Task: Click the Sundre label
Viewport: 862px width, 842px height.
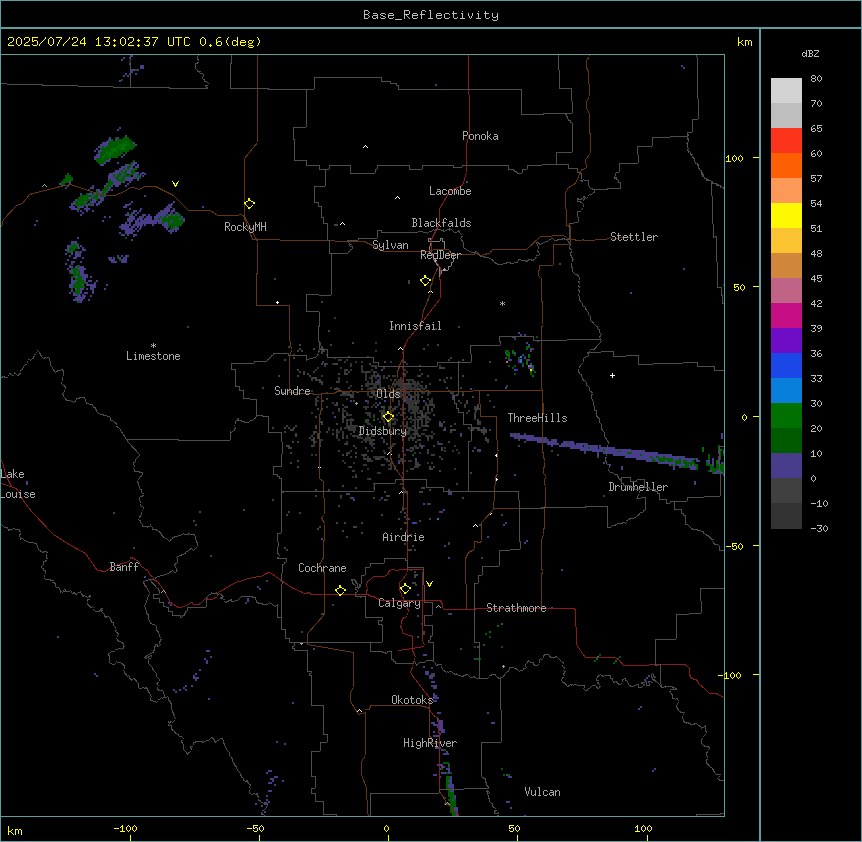Action: (x=292, y=391)
